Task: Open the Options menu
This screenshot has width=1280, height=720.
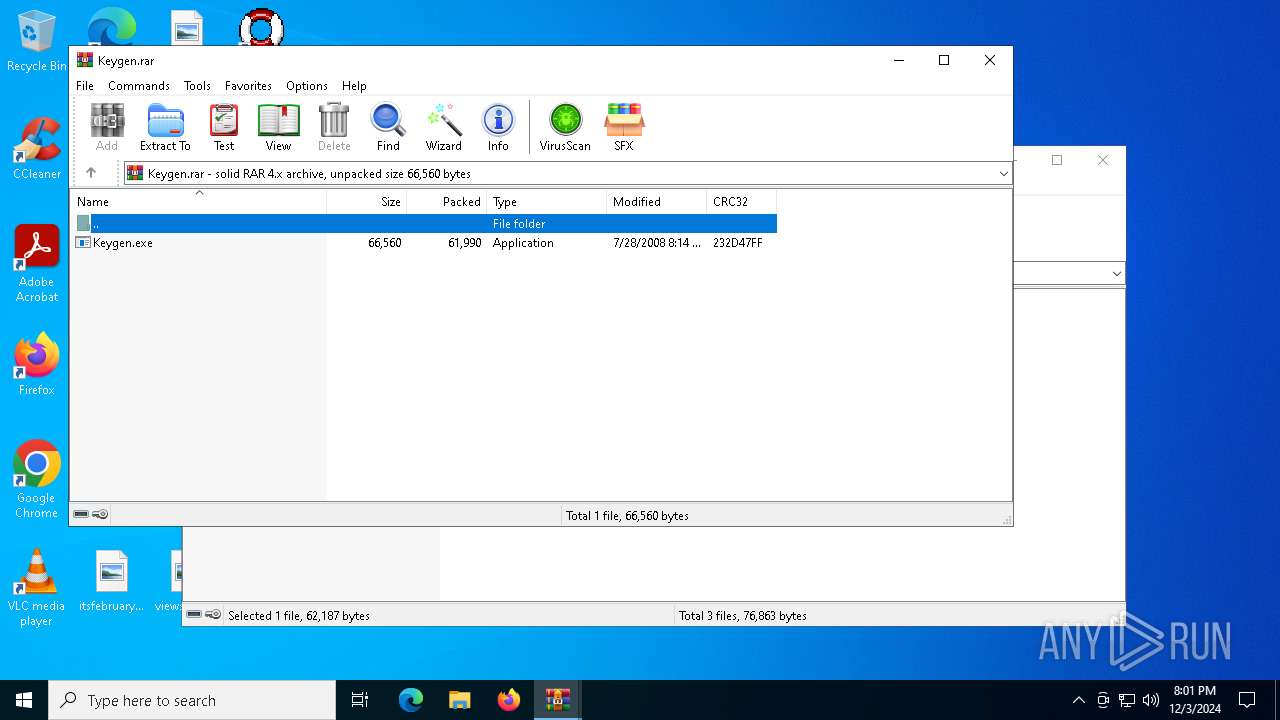Action: (307, 86)
